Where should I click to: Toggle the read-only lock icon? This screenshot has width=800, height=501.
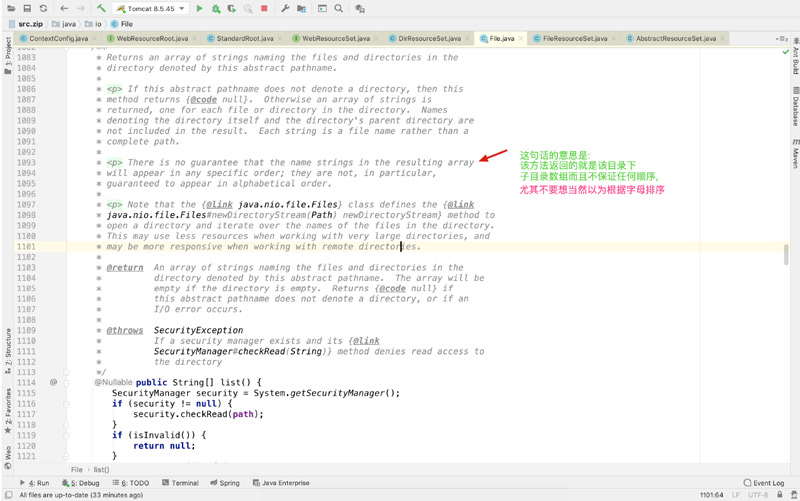click(780, 495)
